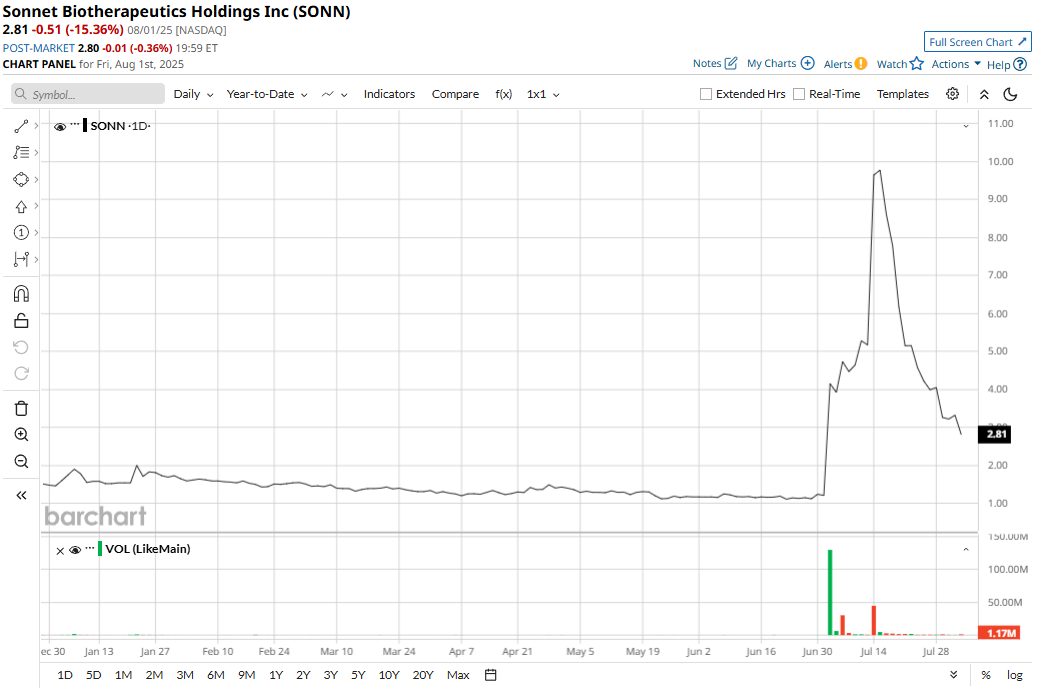1043x694 pixels.
Task: Open the Notes link
Action: (706, 63)
